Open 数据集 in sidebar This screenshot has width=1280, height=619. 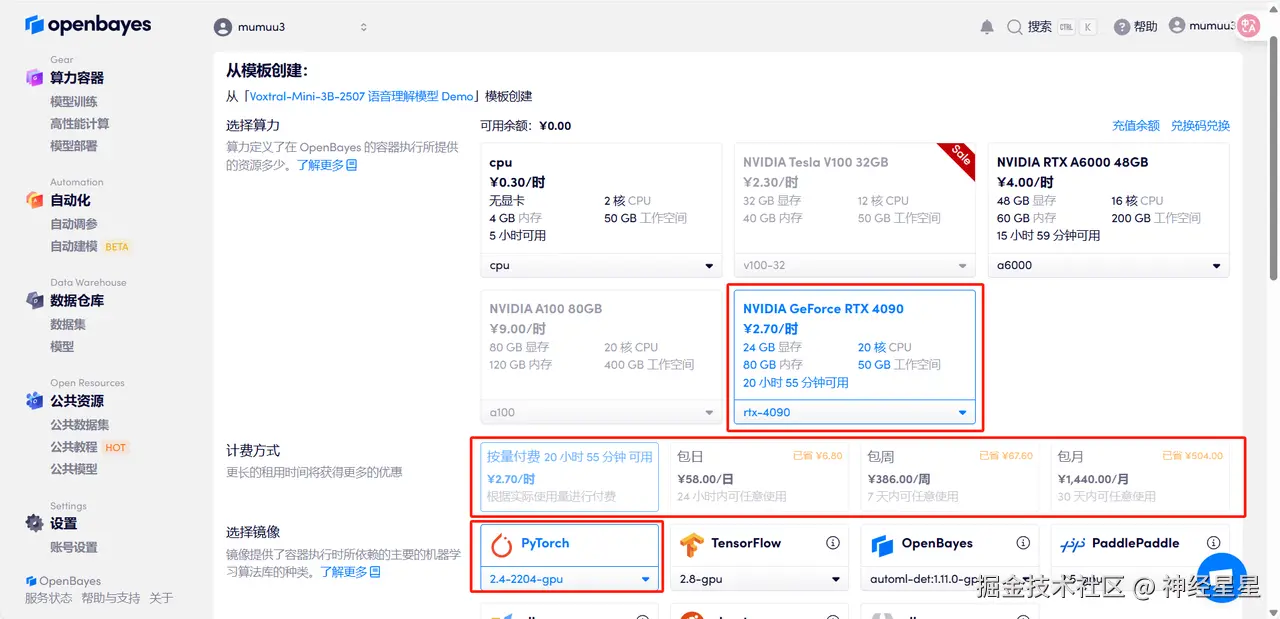tap(68, 324)
